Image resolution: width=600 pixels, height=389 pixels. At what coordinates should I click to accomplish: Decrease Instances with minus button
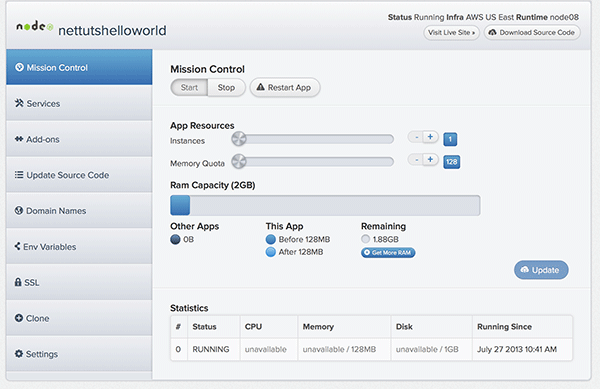pyautogui.click(x=416, y=137)
